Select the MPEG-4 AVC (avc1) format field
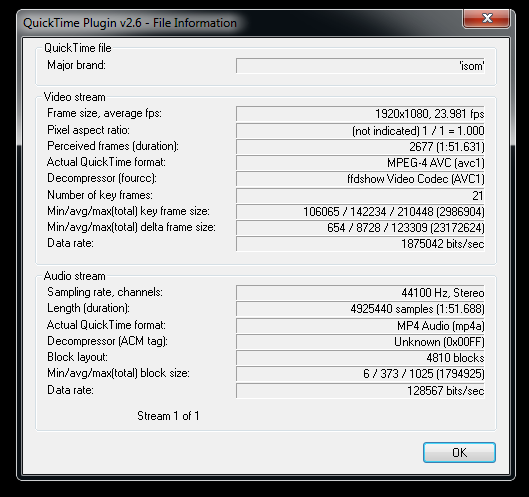This screenshot has height=497, width=529. point(360,163)
